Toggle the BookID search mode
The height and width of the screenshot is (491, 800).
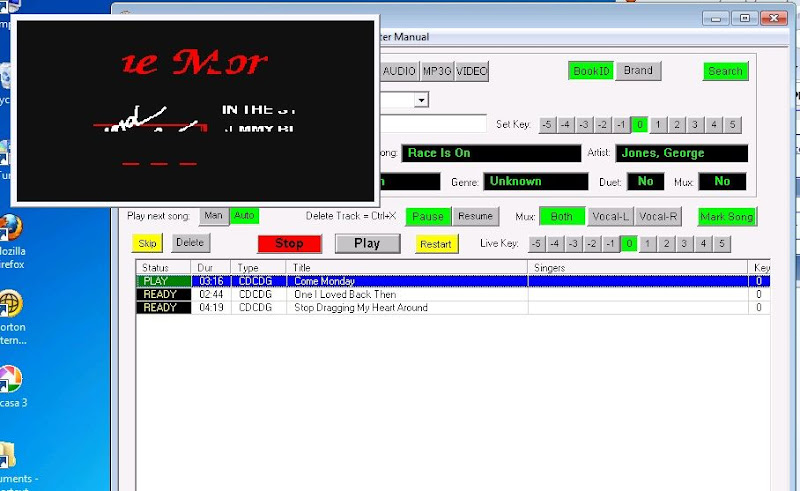click(x=591, y=71)
